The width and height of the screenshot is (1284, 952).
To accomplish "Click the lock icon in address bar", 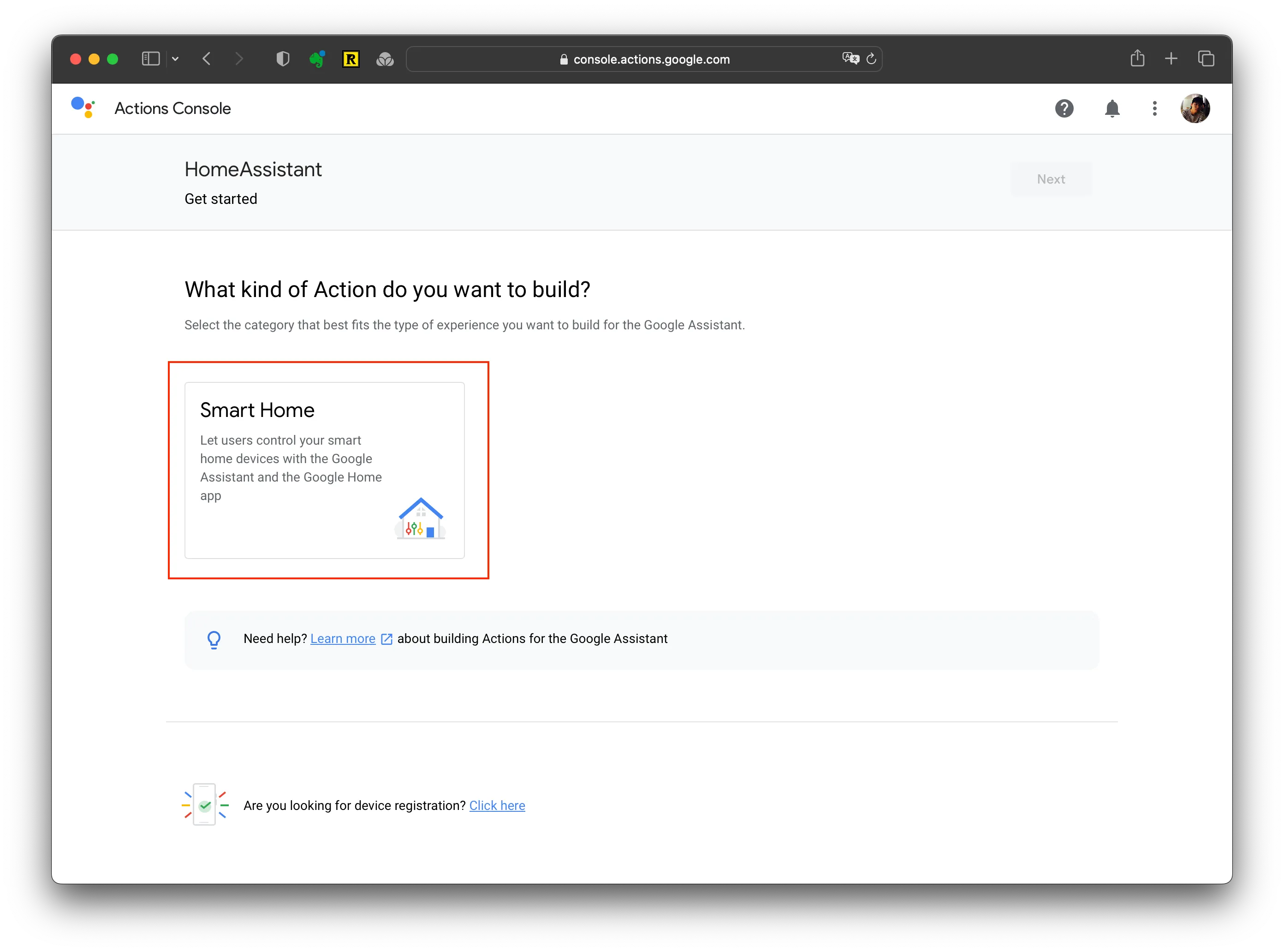I will pyautogui.click(x=564, y=59).
